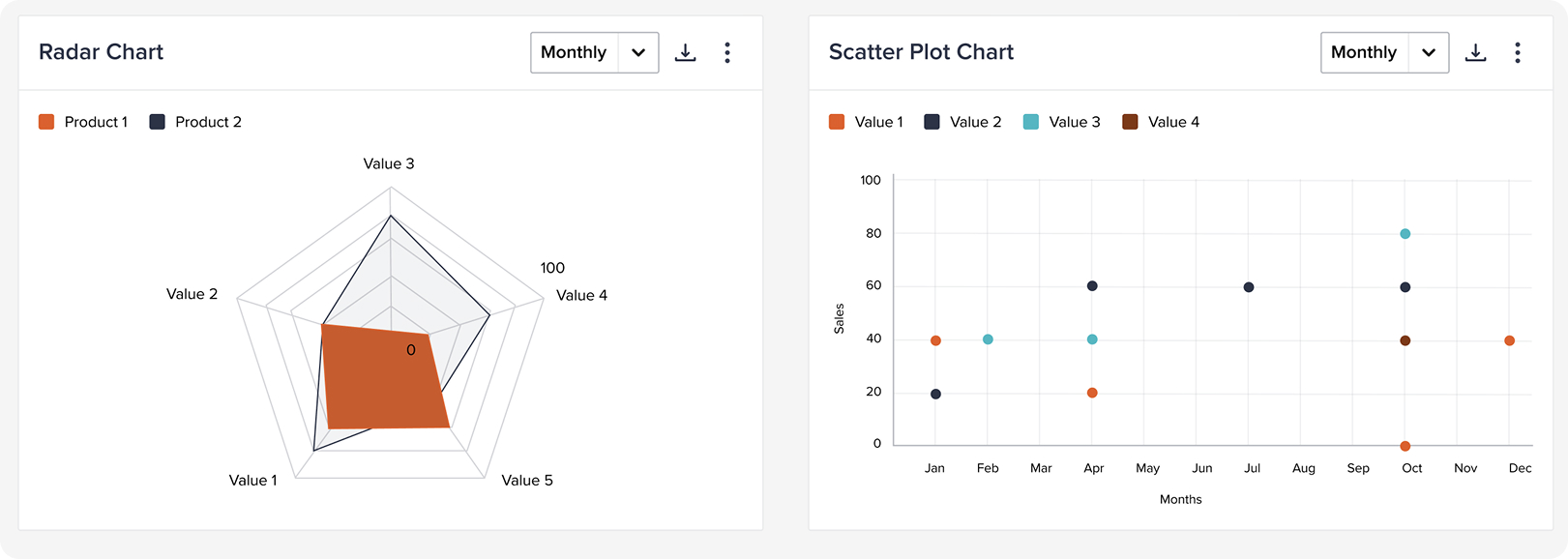Click the teal February data point

click(x=988, y=339)
